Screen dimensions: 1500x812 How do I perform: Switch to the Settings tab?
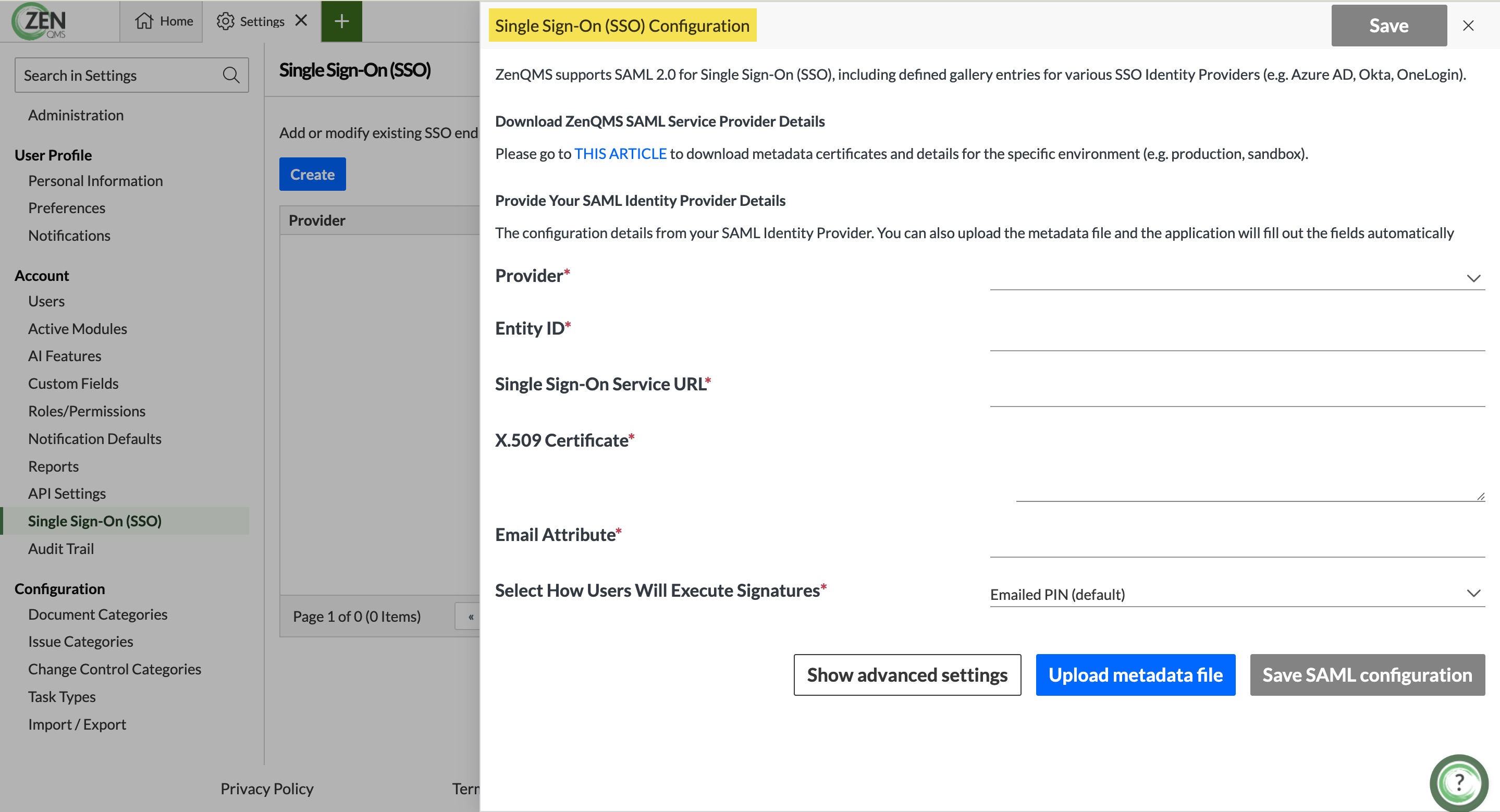262,21
